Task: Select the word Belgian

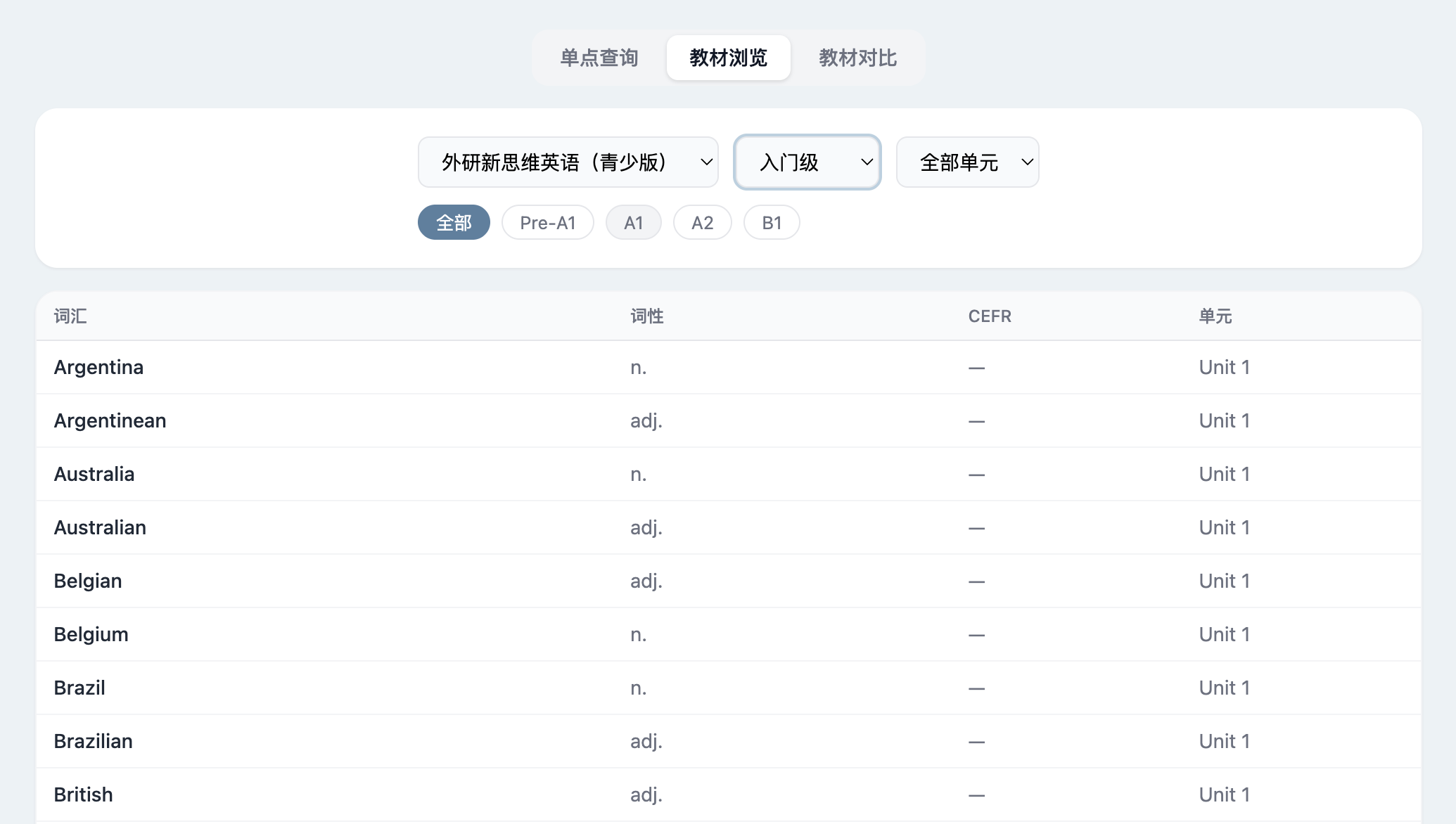Action: (x=88, y=581)
